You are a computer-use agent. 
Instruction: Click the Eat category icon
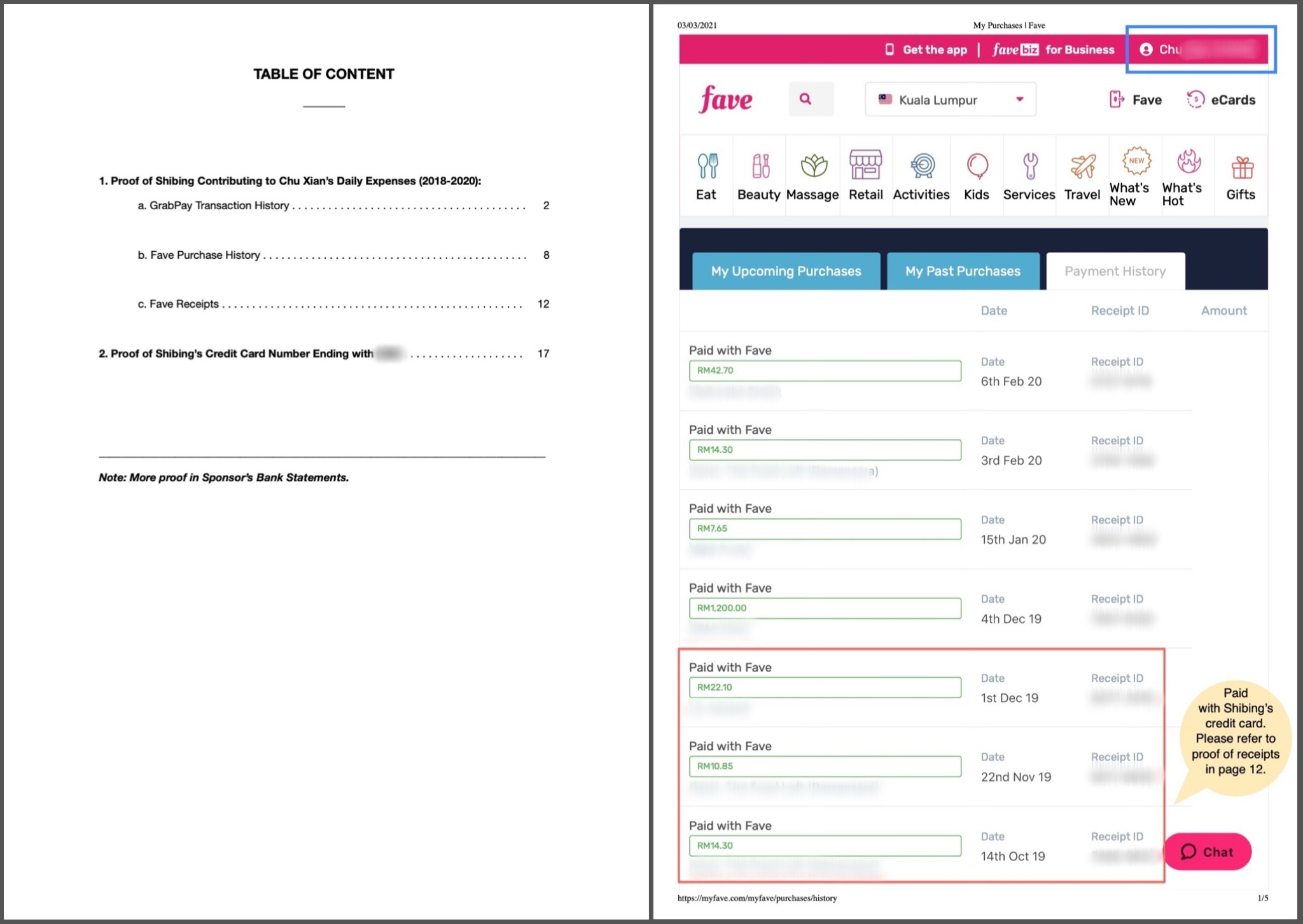[707, 167]
